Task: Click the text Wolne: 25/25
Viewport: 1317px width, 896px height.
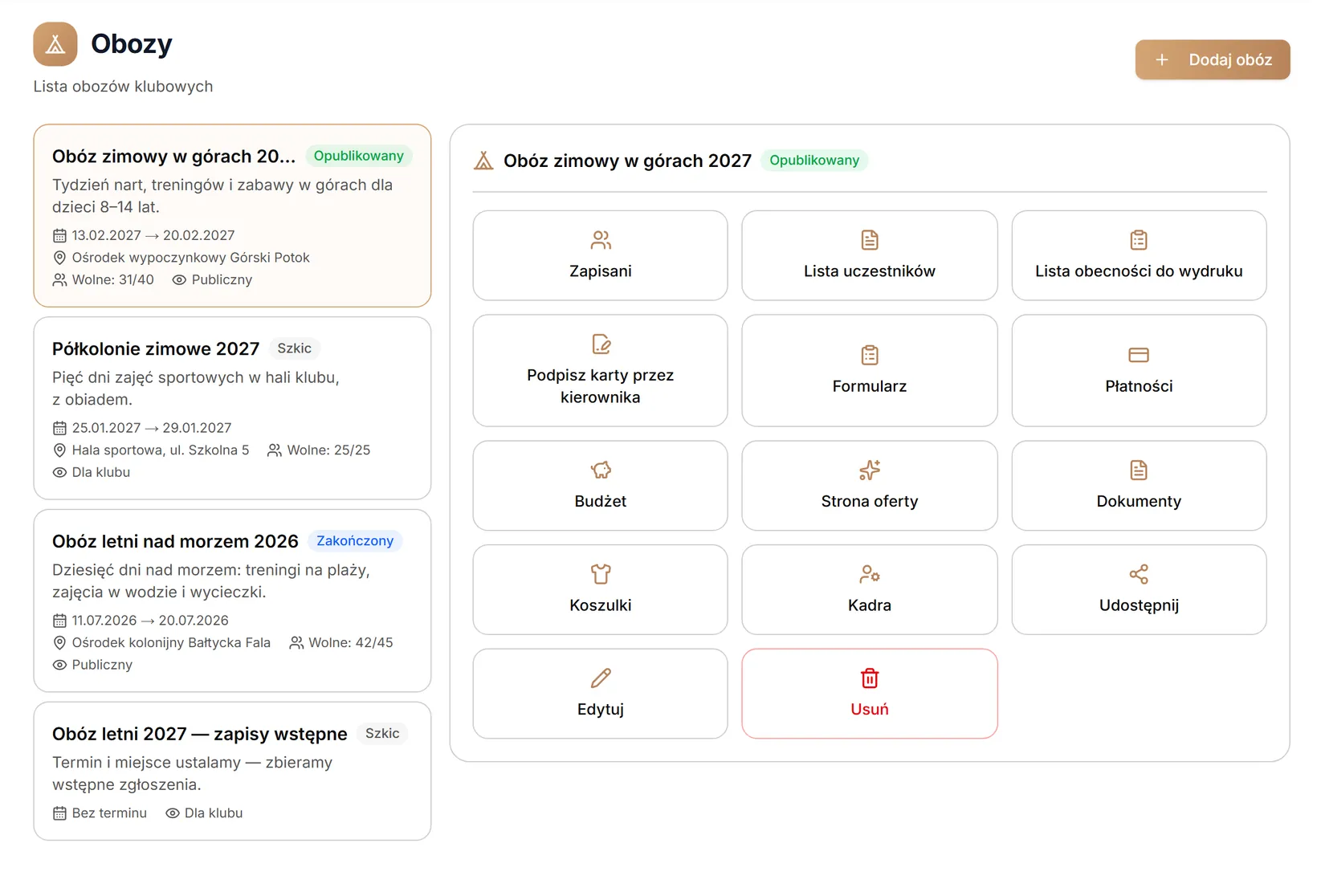Action: [x=328, y=450]
